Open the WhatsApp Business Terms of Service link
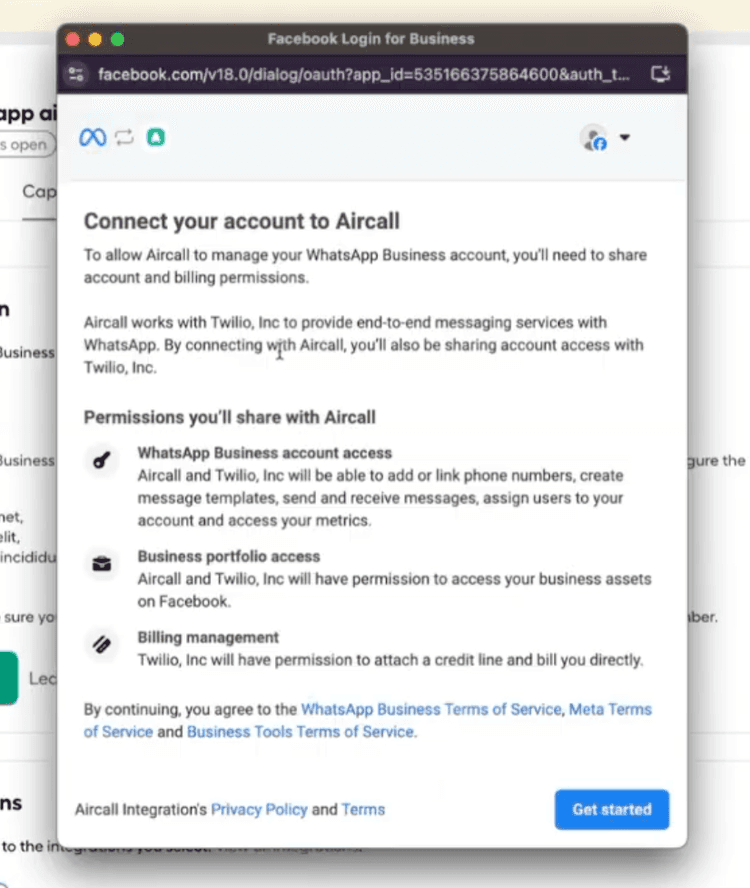This screenshot has width=750, height=888. pos(430,709)
